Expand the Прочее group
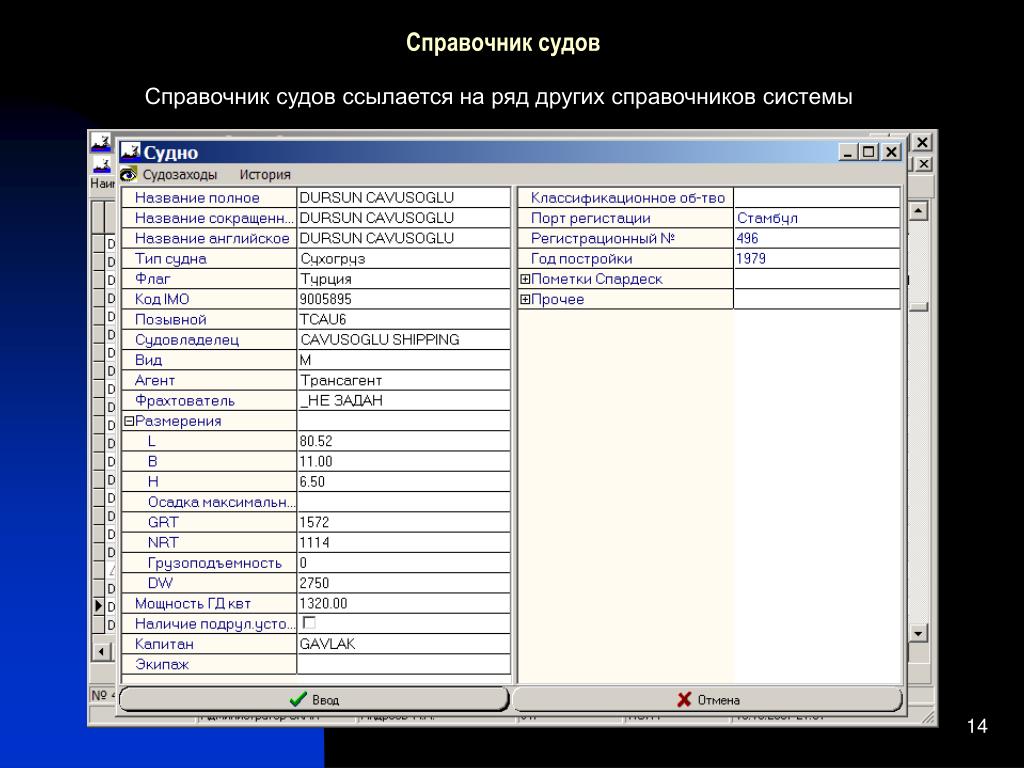This screenshot has height=768, width=1024. coord(525,299)
